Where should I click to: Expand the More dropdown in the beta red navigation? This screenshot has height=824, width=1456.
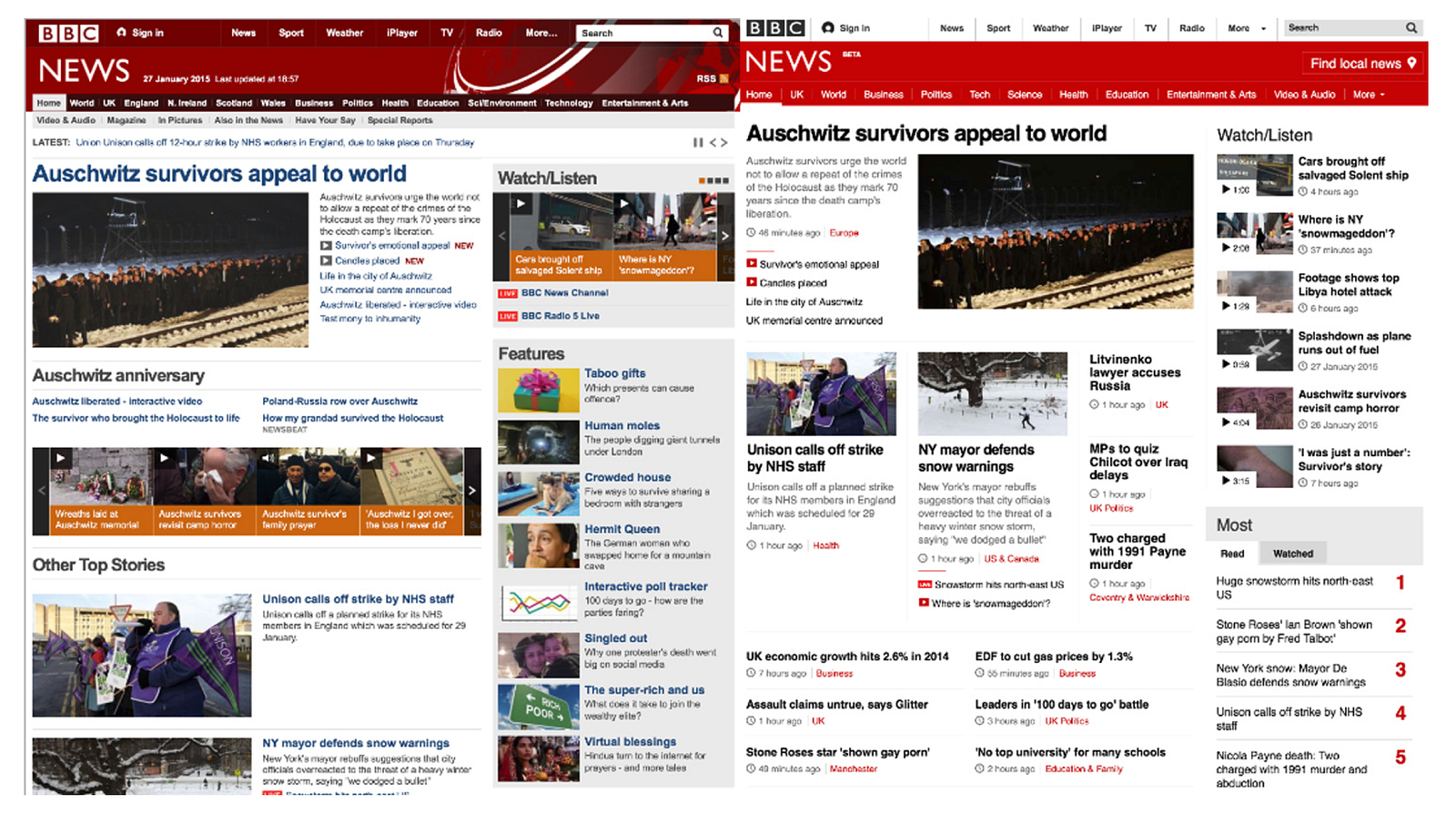(x=1369, y=95)
